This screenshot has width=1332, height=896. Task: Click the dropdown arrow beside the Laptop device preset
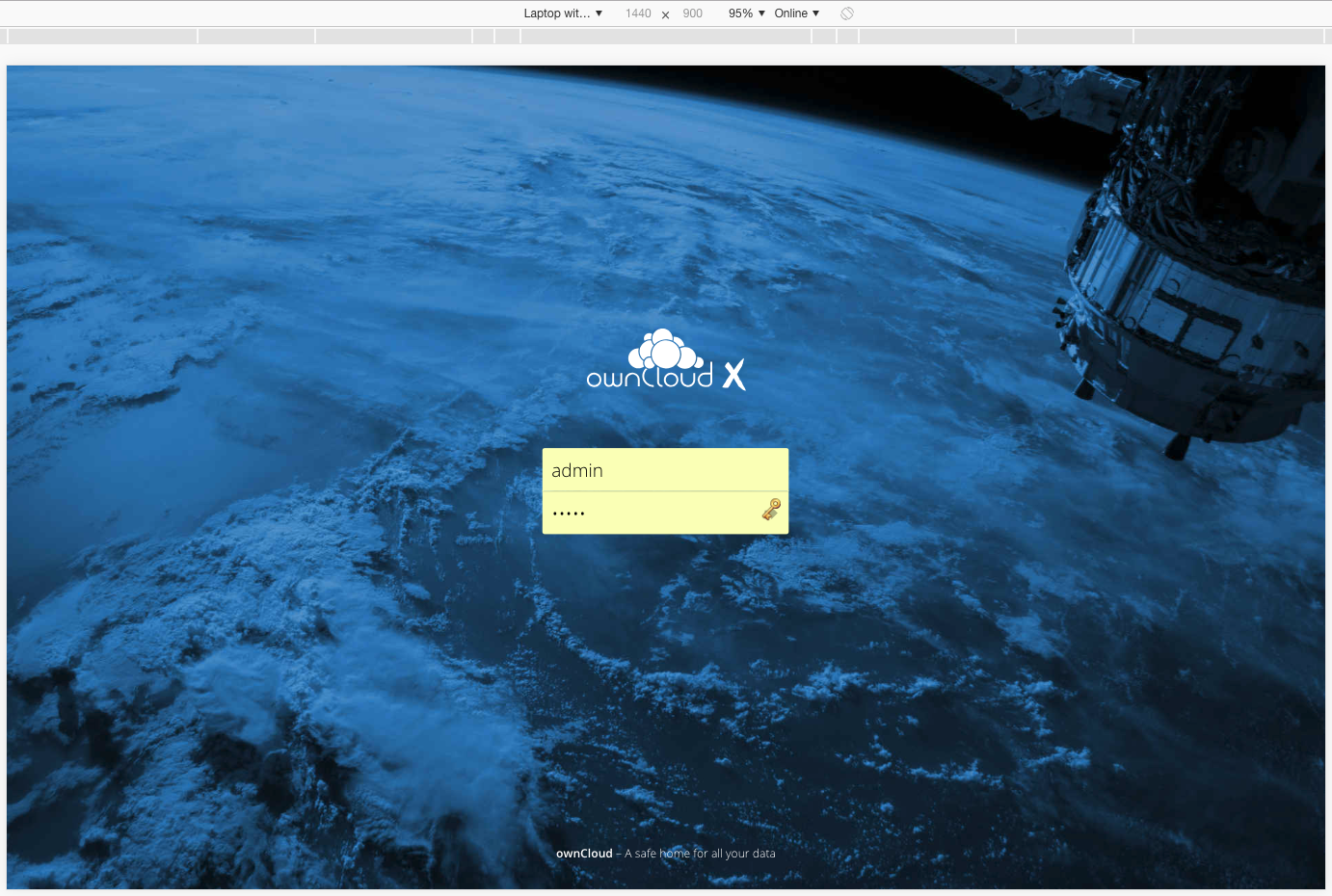pyautogui.click(x=599, y=13)
